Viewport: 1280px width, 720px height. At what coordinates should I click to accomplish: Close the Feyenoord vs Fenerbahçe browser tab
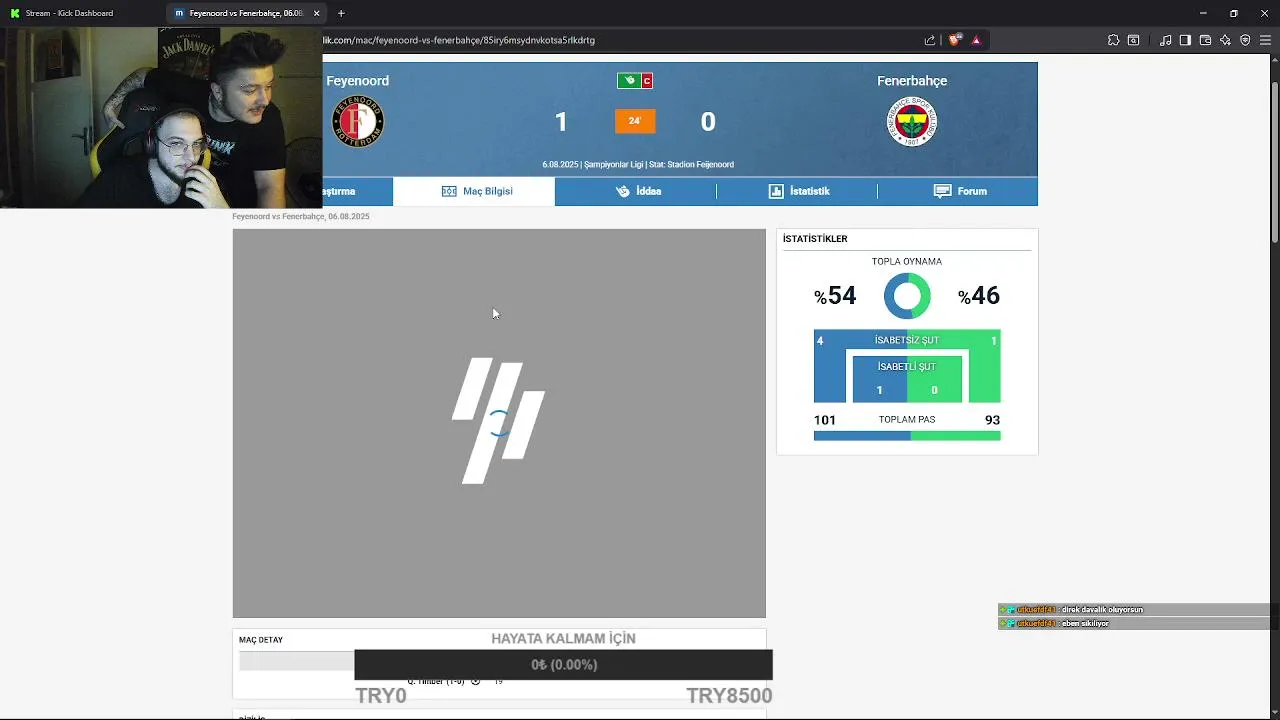coord(317,13)
